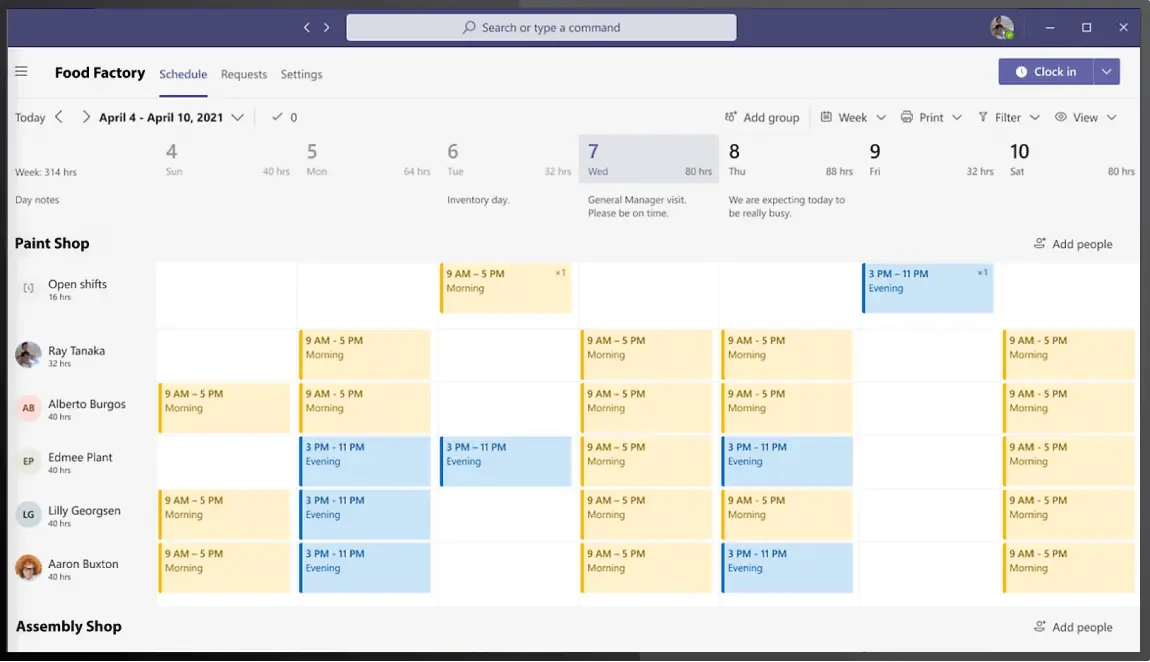
Task: Open the hamburger navigation menu
Action: 21,72
